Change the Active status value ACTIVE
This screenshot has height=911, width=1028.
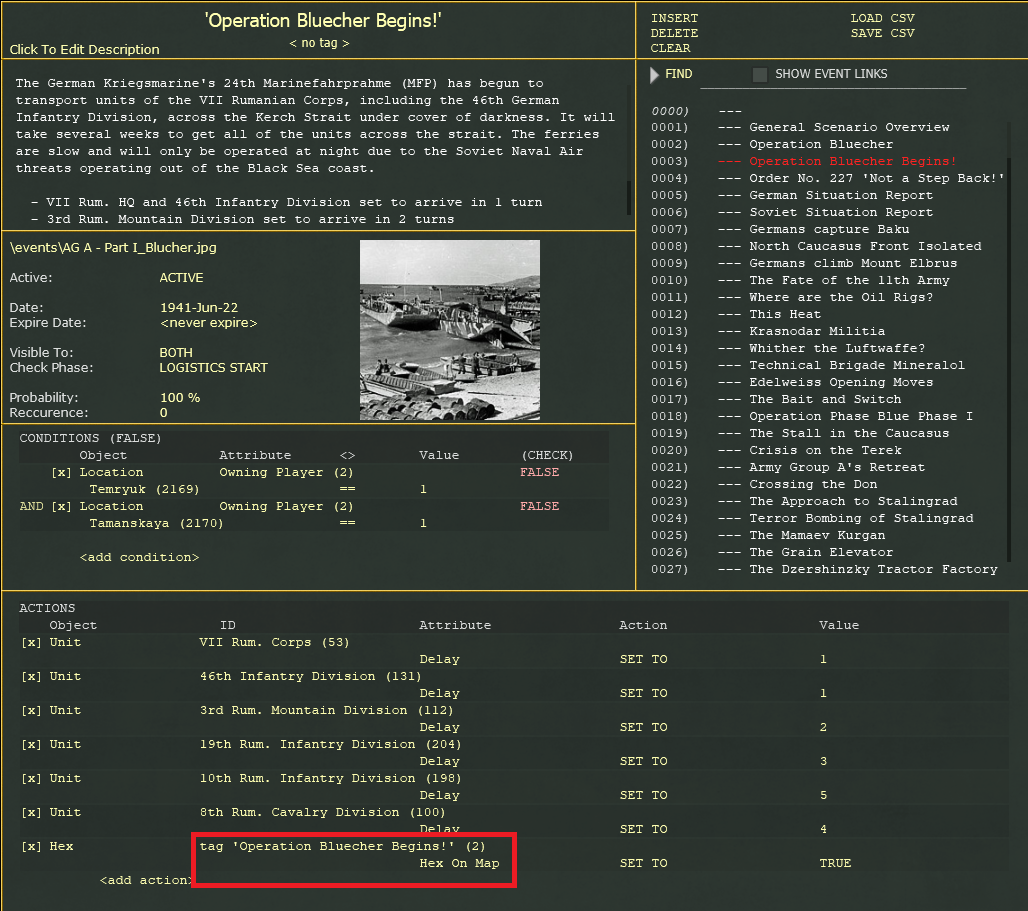point(181,278)
